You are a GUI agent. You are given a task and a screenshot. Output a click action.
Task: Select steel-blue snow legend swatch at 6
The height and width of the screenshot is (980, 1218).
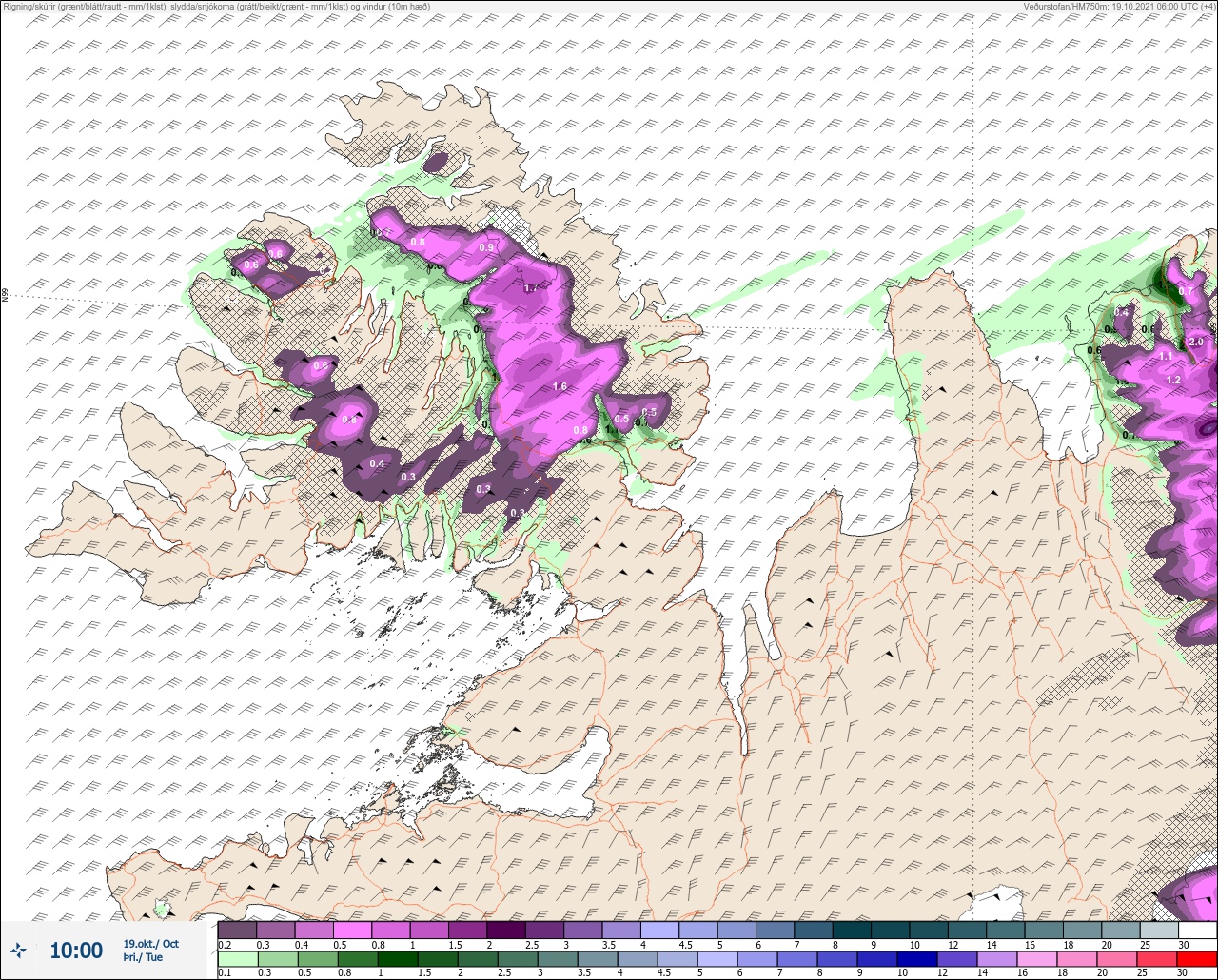pyautogui.click(x=776, y=930)
